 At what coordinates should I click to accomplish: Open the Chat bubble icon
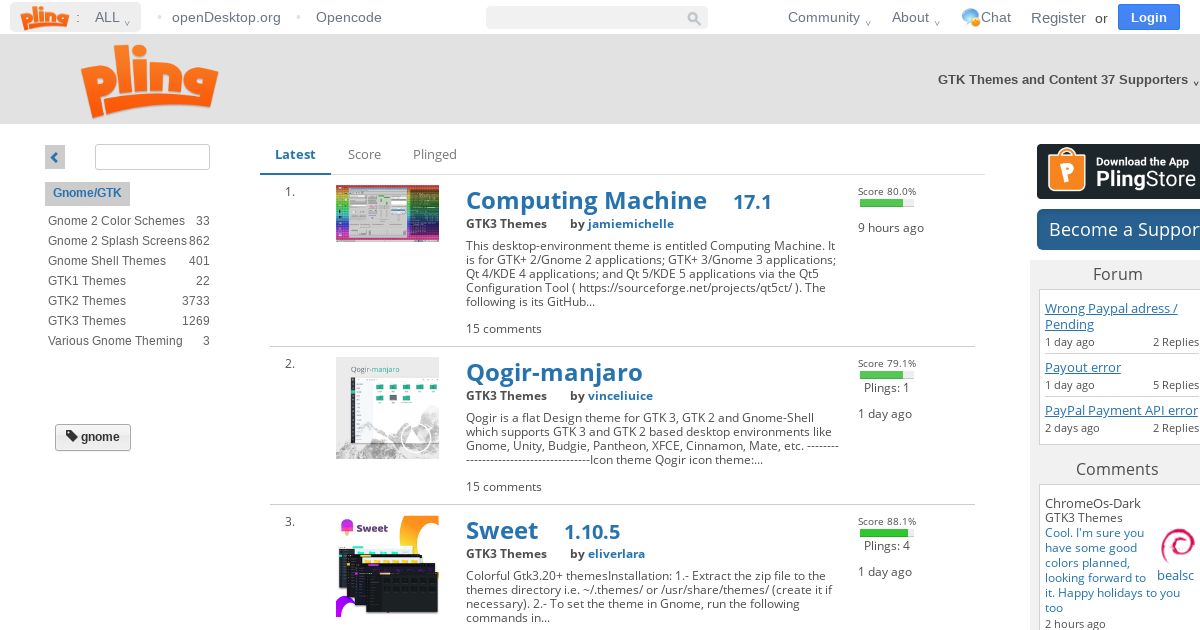pyautogui.click(x=971, y=17)
